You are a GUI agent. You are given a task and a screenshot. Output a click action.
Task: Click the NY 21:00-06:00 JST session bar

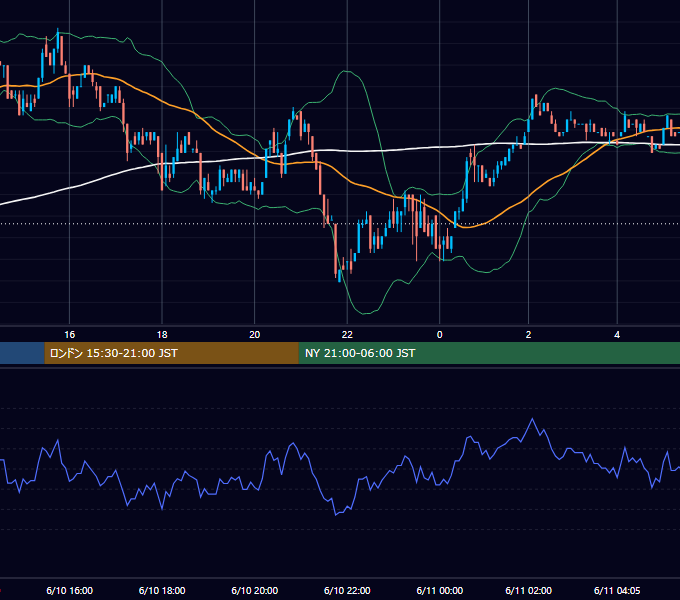coord(489,353)
